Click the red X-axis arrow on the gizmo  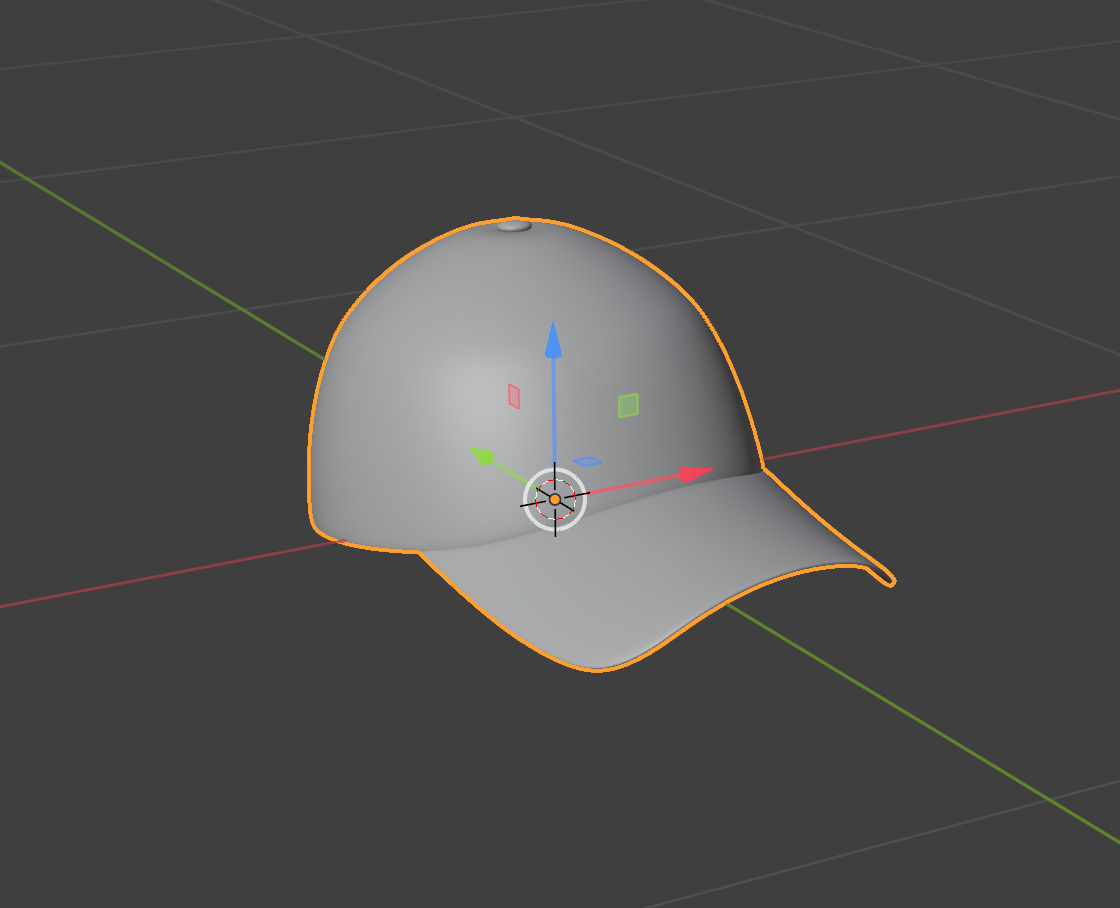pyautogui.click(x=690, y=472)
